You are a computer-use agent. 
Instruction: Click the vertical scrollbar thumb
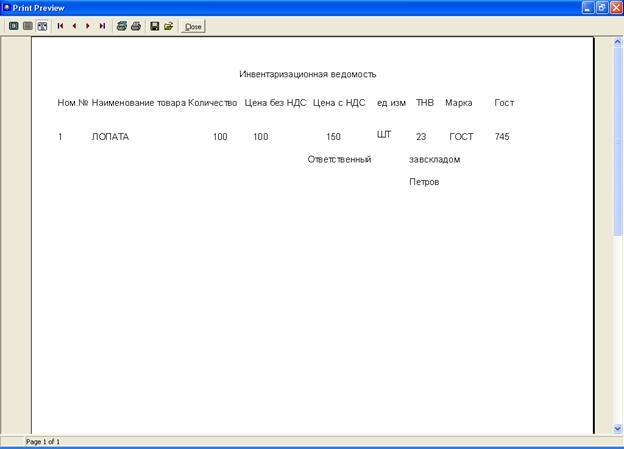617,140
